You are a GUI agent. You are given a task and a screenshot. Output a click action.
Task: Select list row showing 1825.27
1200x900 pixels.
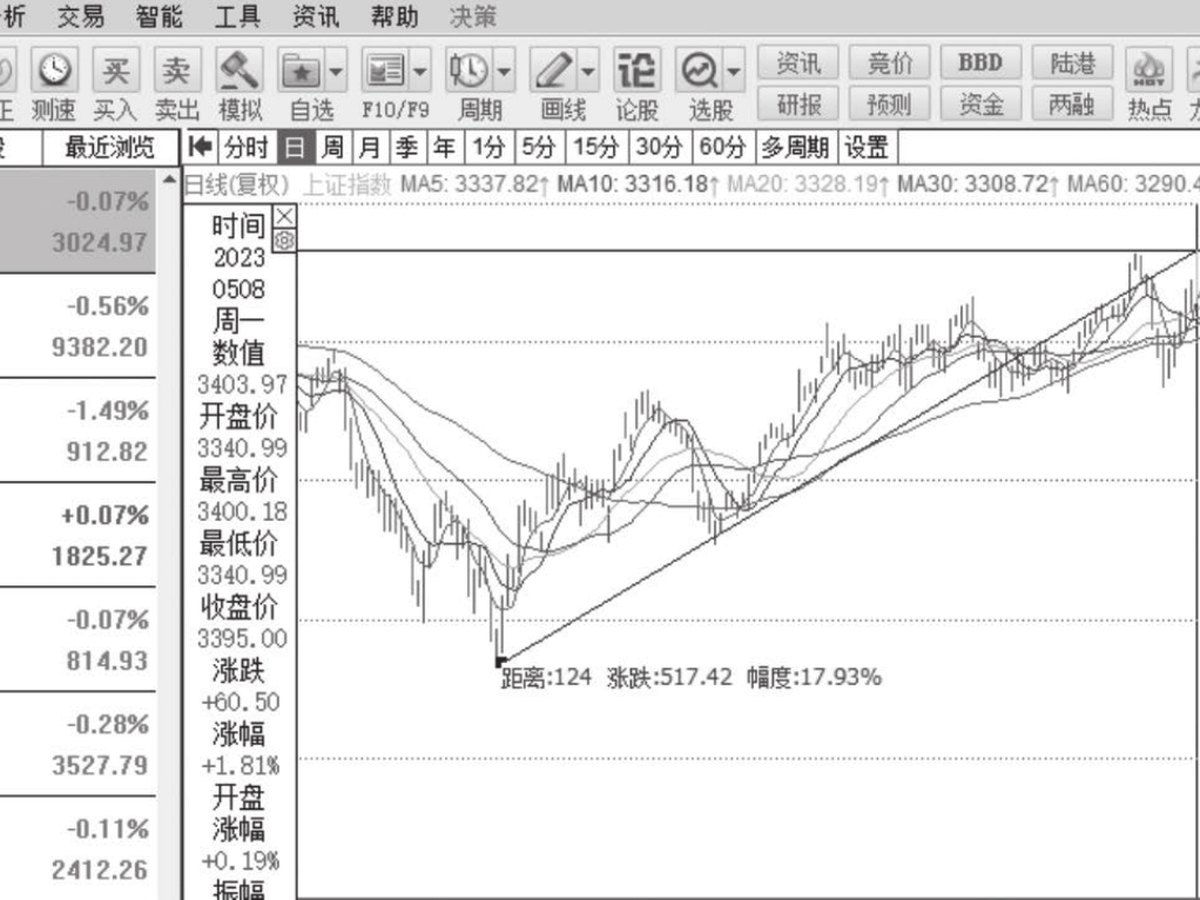coord(78,535)
